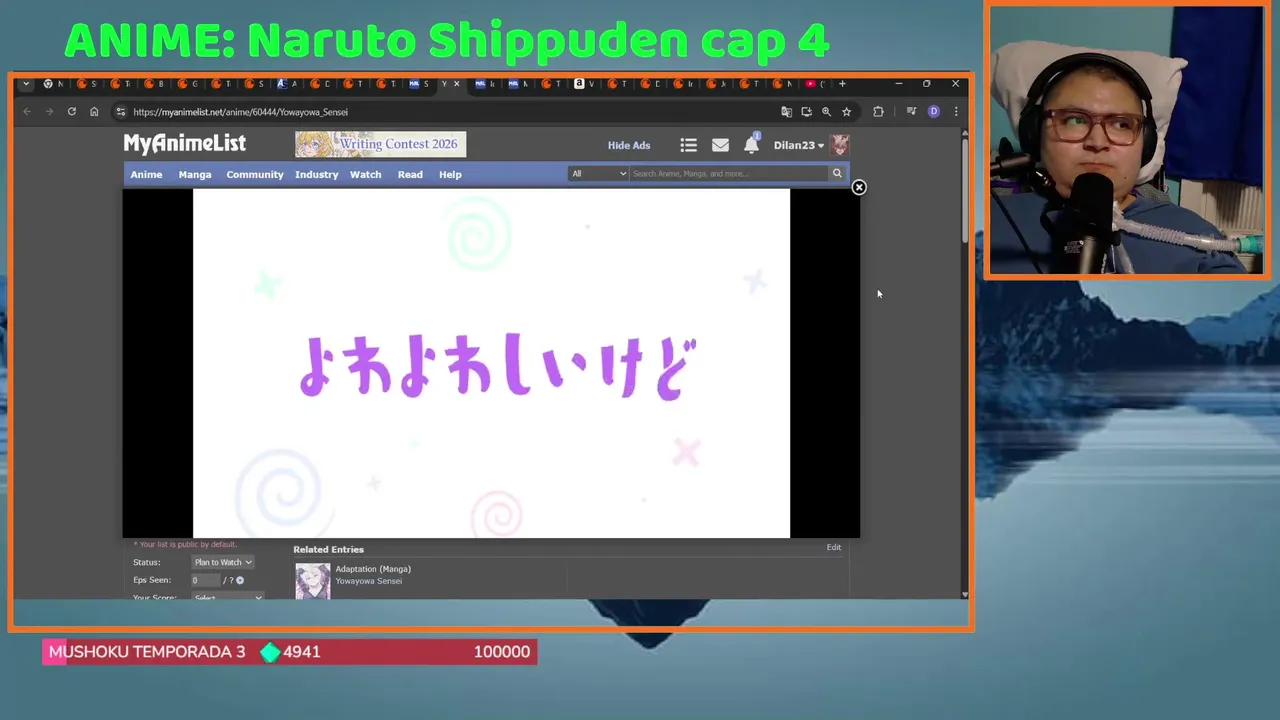Click the translate page icon in the address bar

(x=786, y=112)
